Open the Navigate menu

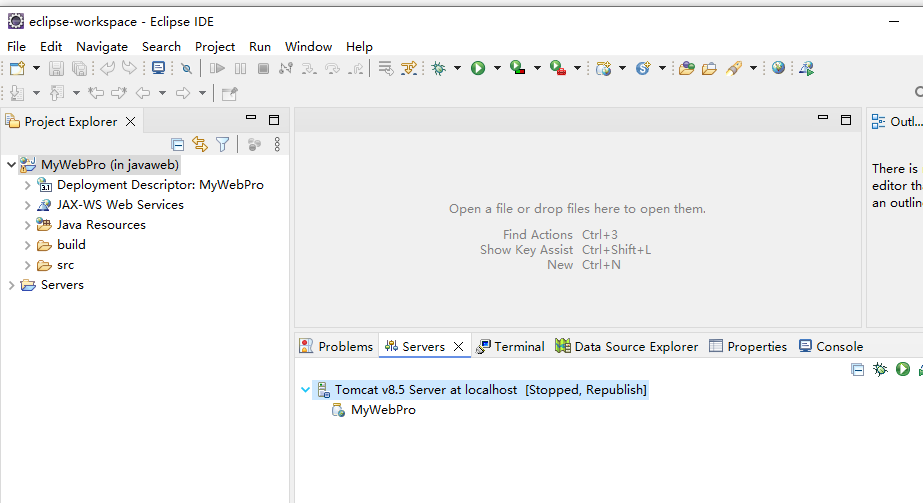[x=102, y=46]
